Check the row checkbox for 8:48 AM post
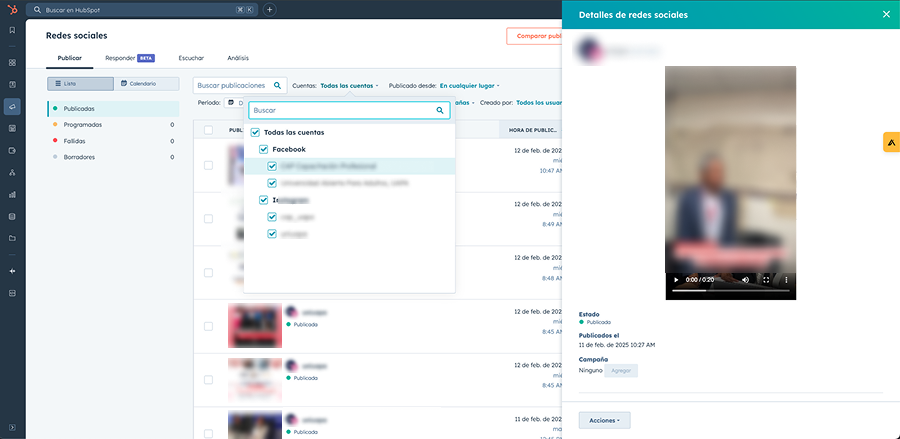 tap(208, 273)
